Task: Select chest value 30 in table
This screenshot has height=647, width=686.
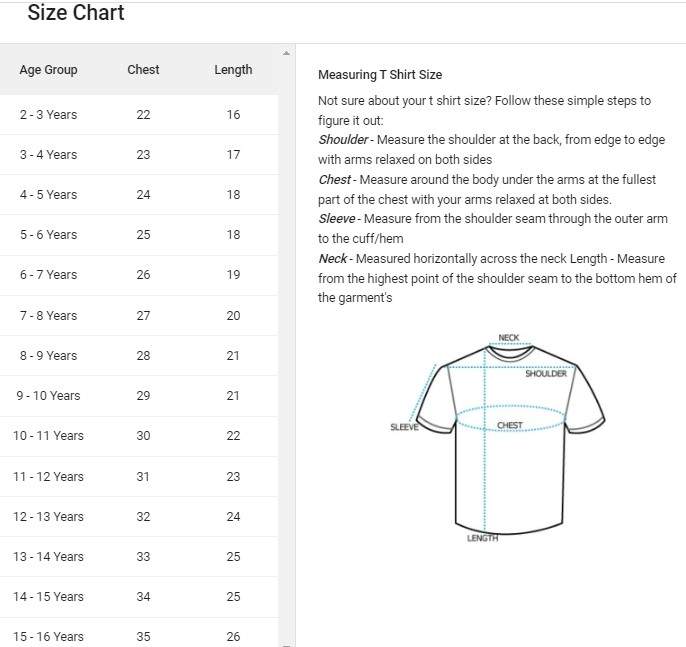Action: click(143, 436)
